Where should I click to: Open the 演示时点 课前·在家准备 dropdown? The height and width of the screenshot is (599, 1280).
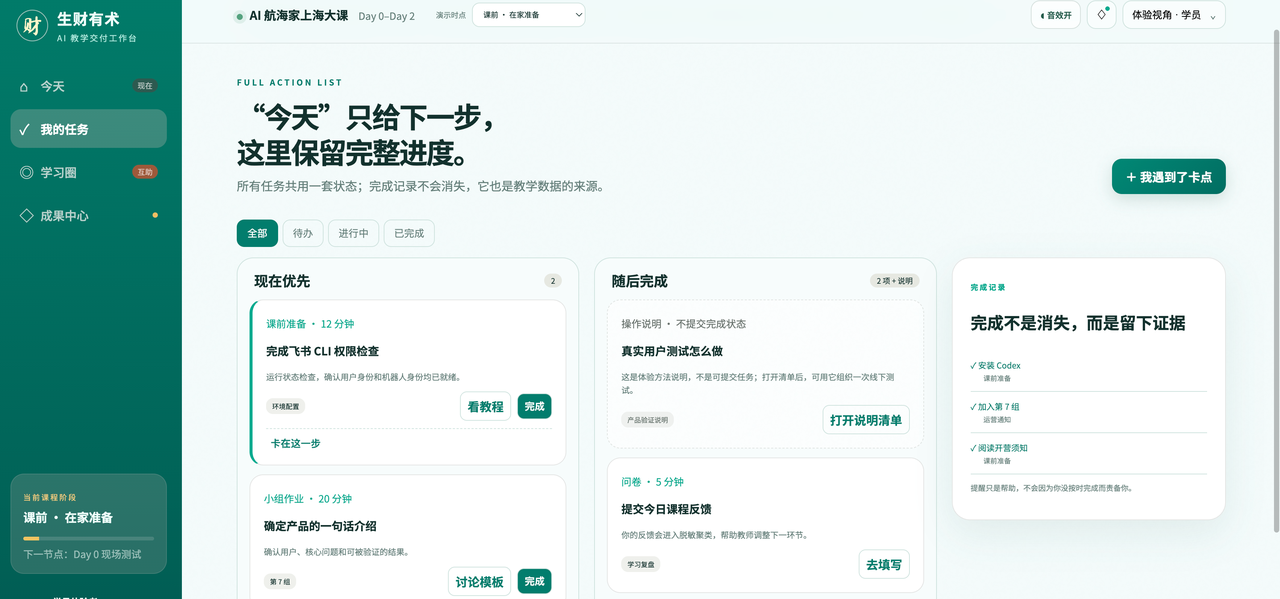point(528,15)
